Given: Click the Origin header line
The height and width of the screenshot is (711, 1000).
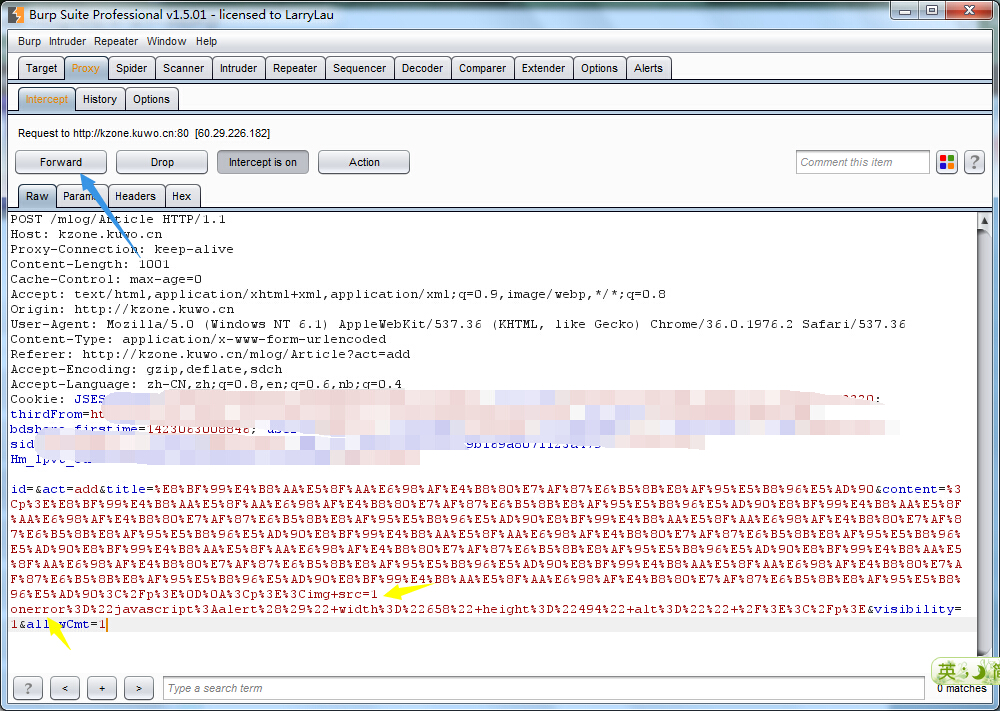Looking at the screenshot, I should [x=122, y=309].
